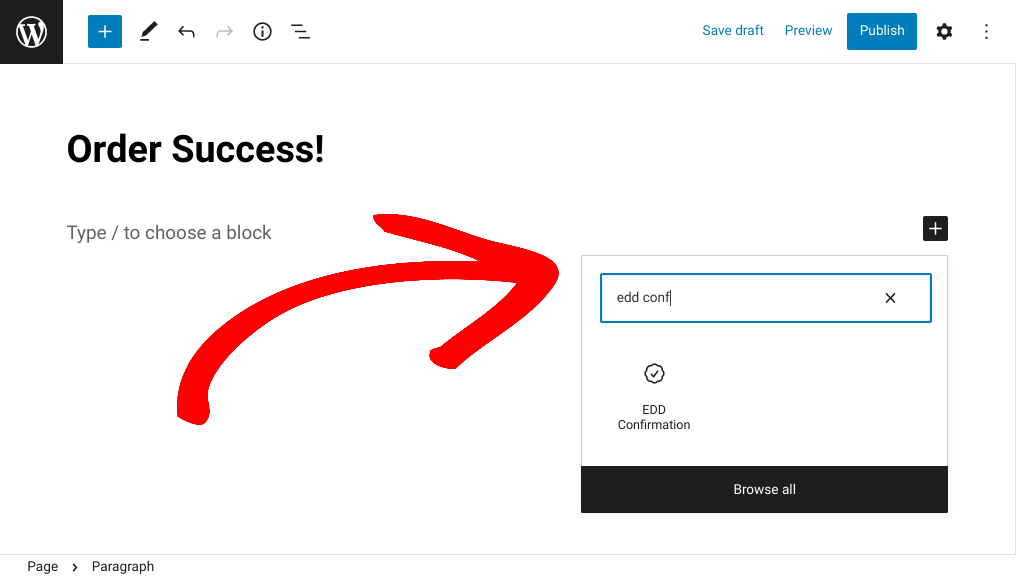Image resolution: width=1017 pixels, height=580 pixels.
Task: Select the Tools pencil icon
Action: [x=147, y=31]
